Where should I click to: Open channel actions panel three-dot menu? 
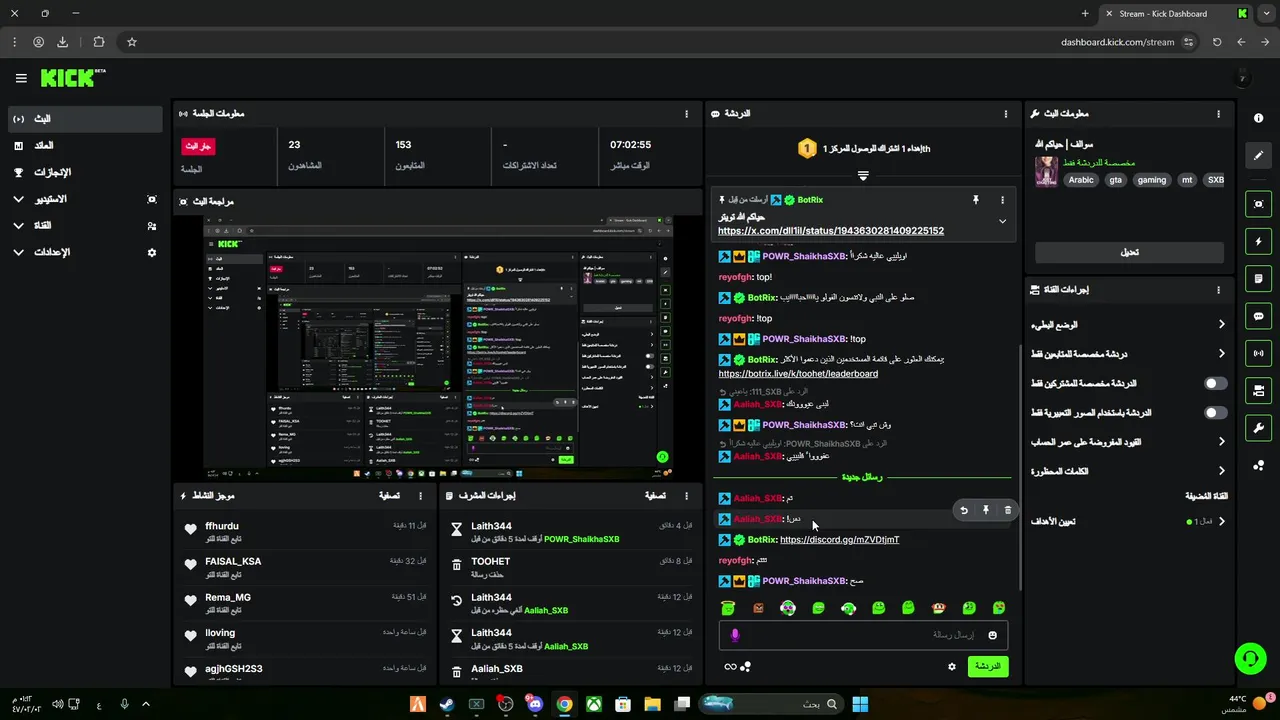pyautogui.click(x=1218, y=290)
